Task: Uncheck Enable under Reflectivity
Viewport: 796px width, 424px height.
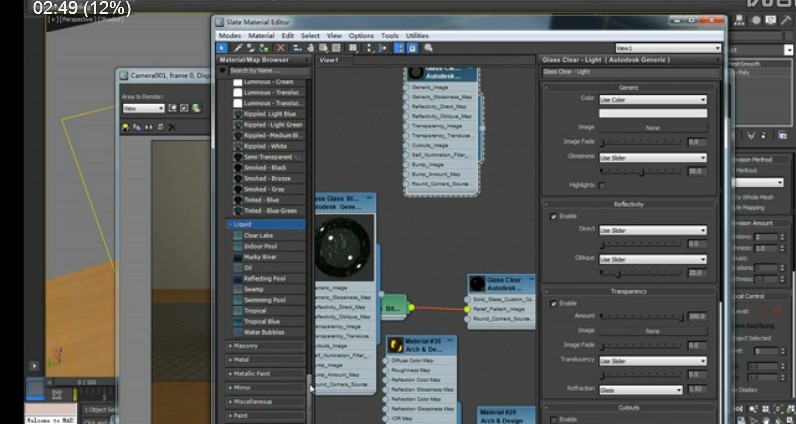Action: [x=553, y=216]
